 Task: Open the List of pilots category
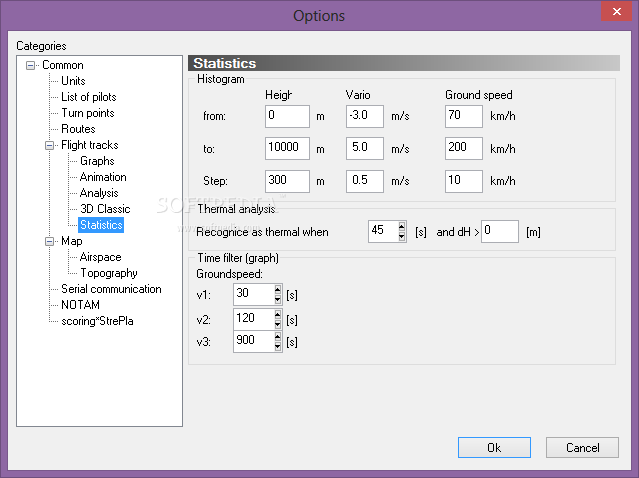coord(89,97)
